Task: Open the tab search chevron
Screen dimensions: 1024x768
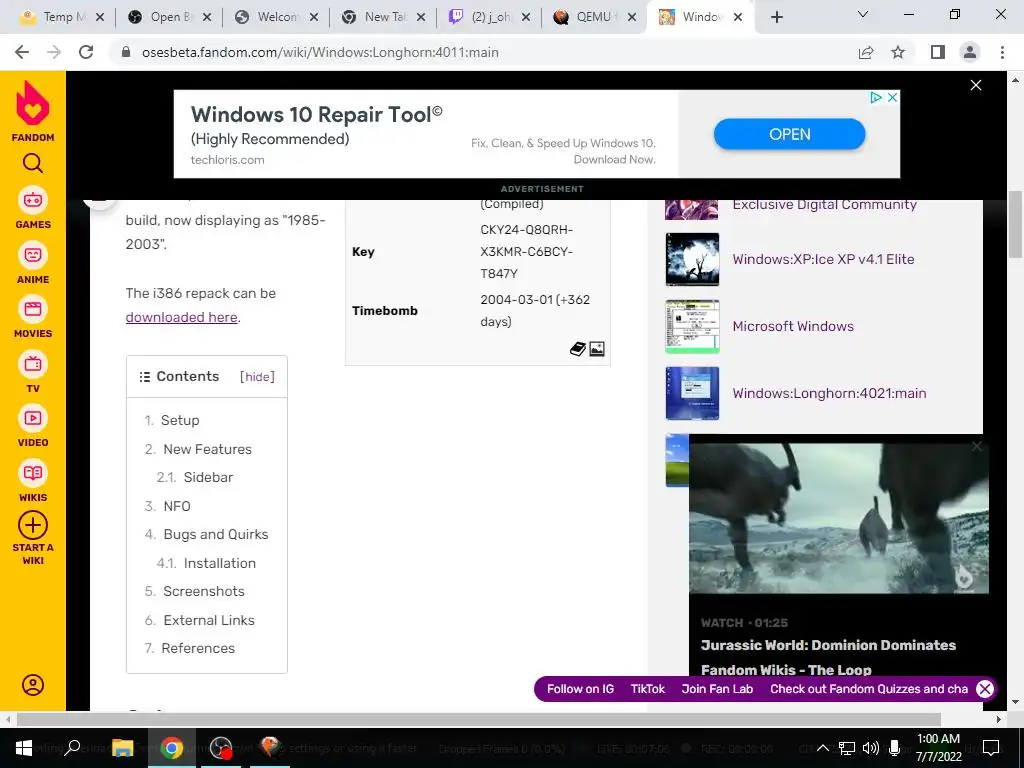Action: tap(863, 14)
